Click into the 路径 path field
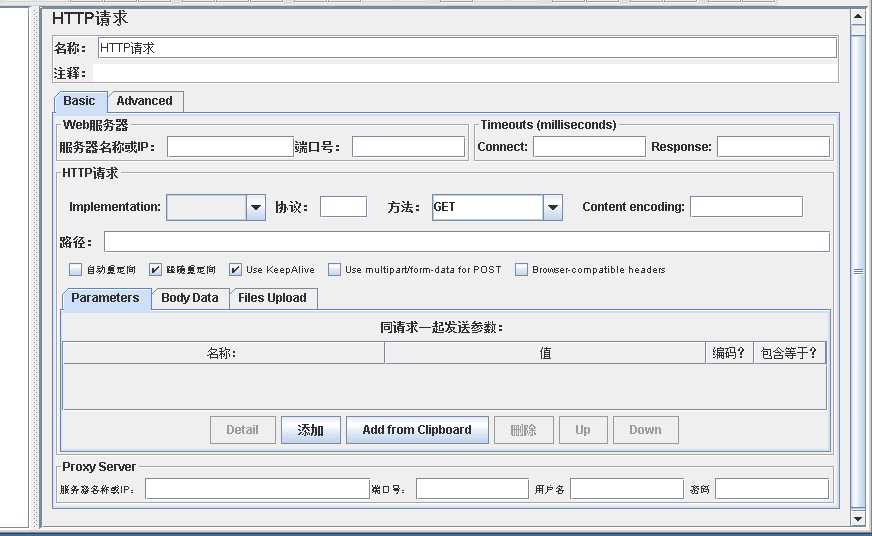The image size is (872, 536). 466,242
